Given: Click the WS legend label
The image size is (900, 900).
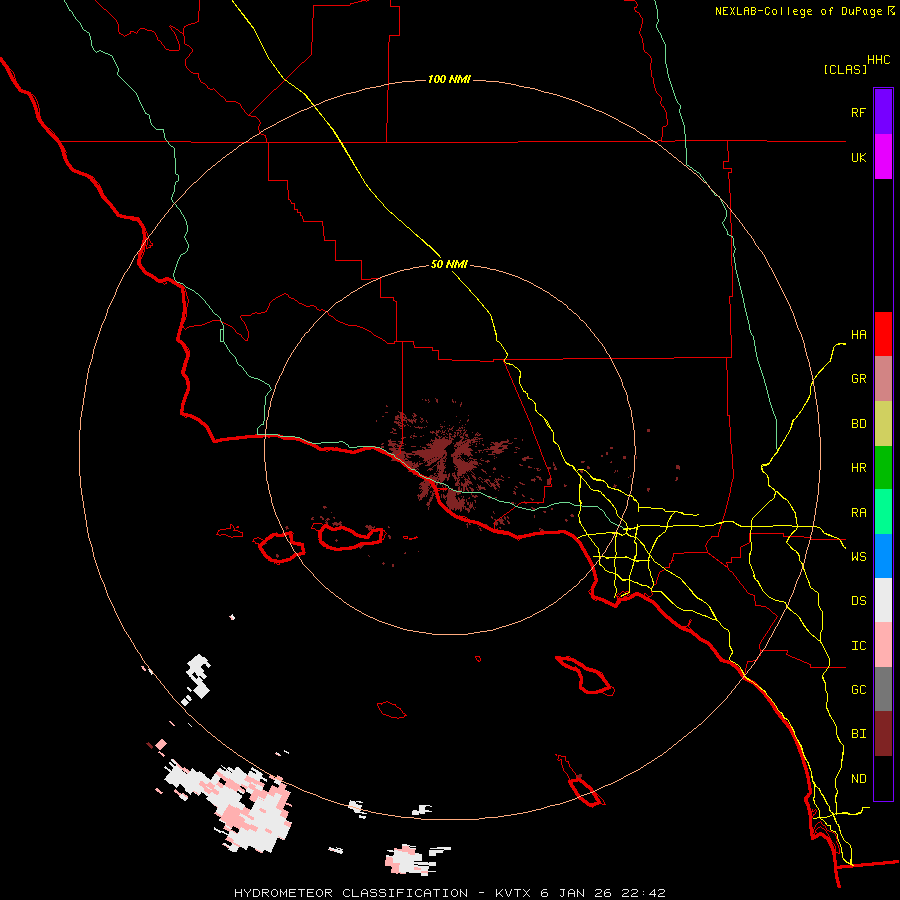Looking at the screenshot, I should pos(858,557).
